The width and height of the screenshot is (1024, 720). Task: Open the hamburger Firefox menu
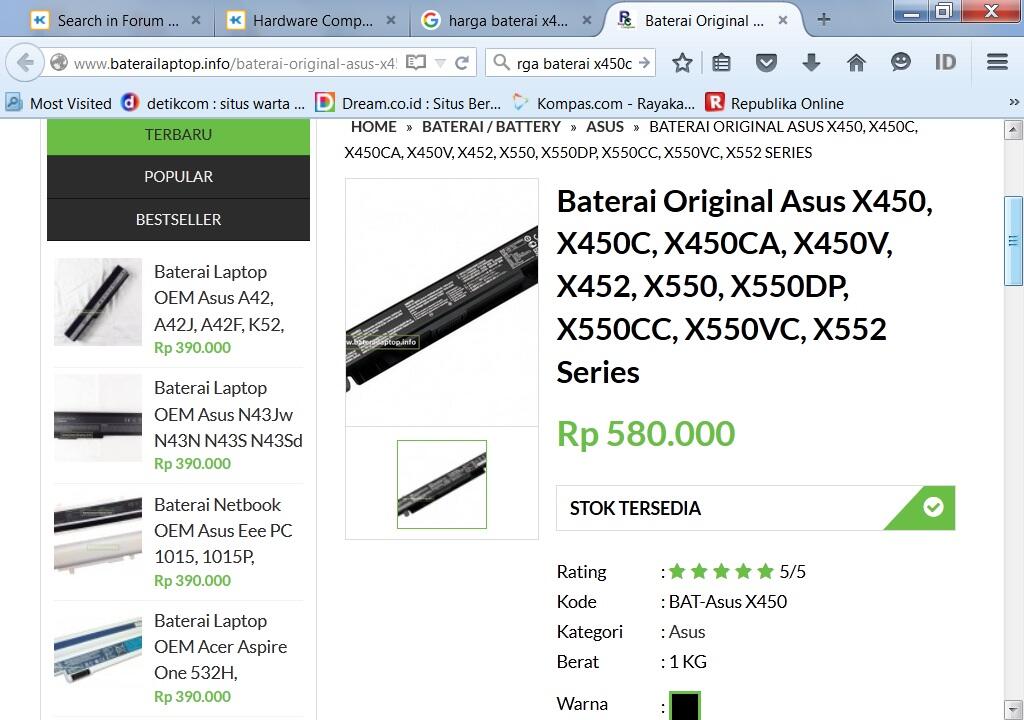pyautogui.click(x=997, y=62)
